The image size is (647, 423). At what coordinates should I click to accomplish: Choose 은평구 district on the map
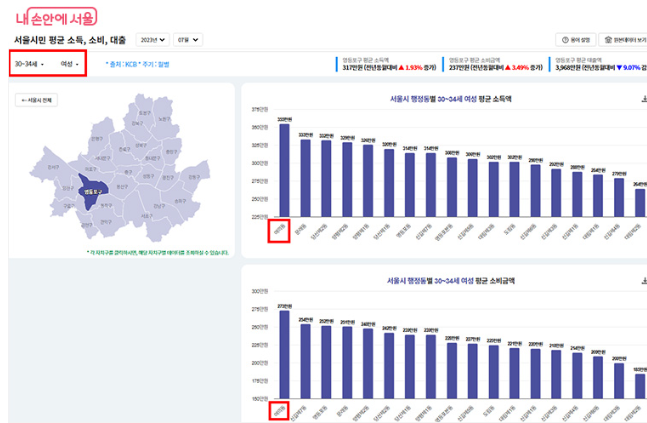click(97, 139)
